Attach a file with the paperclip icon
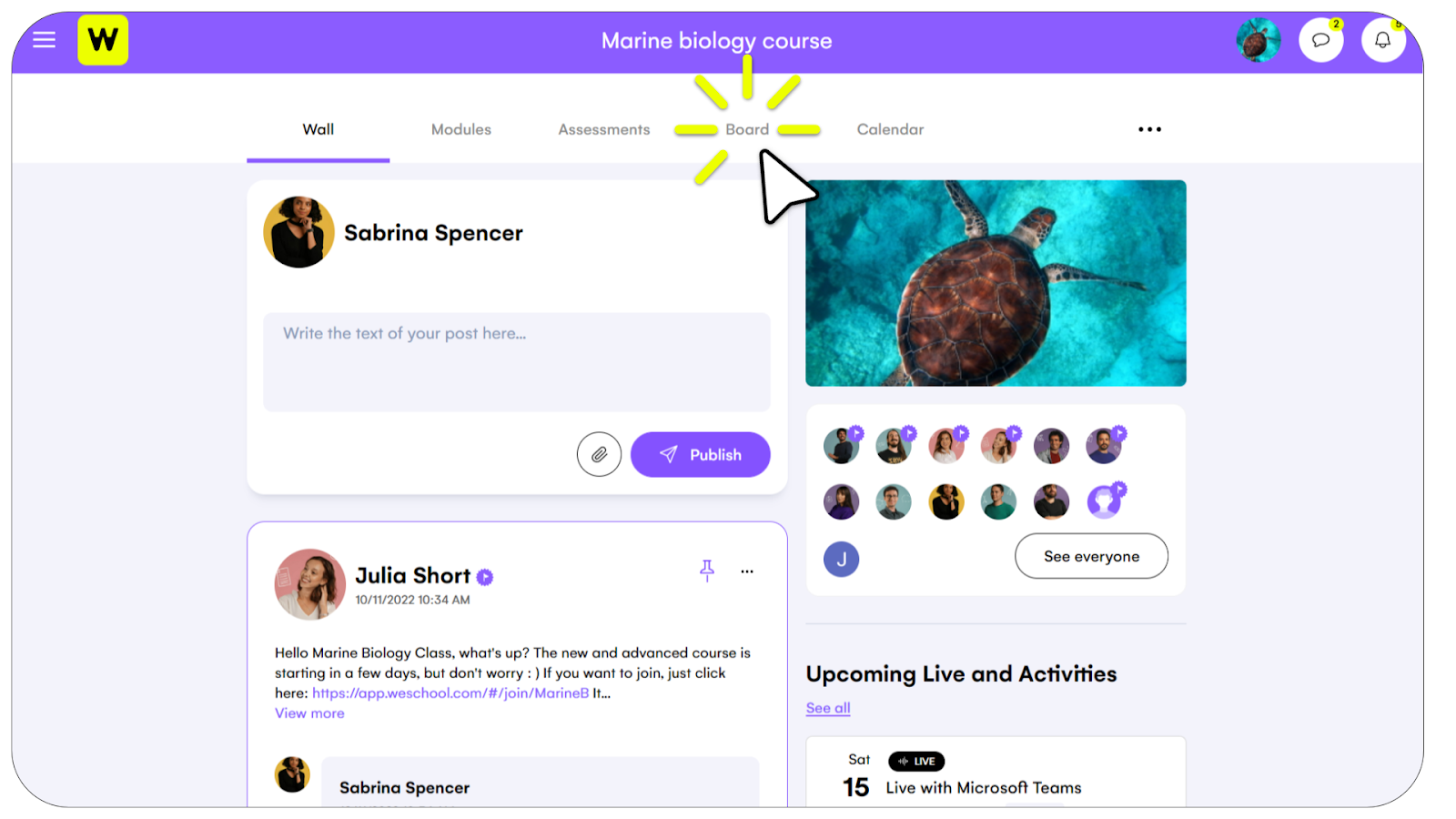 click(x=599, y=454)
